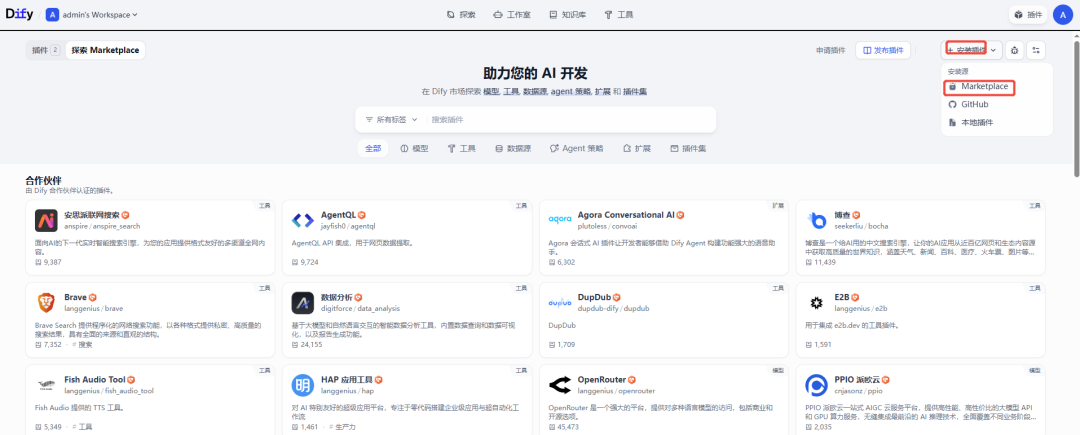The image size is (1080, 435).
Task: Click the verified badge next to Brave
Action: point(92,298)
